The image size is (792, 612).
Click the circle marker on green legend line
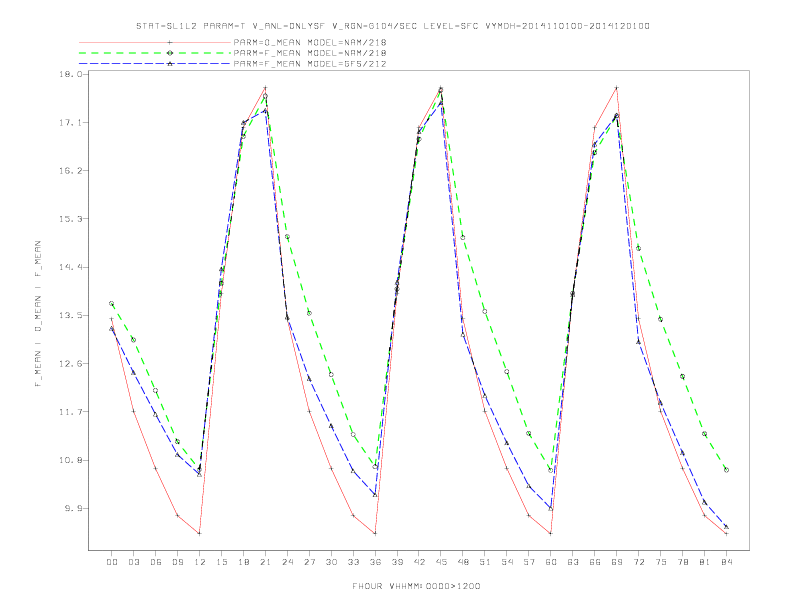[170, 53]
